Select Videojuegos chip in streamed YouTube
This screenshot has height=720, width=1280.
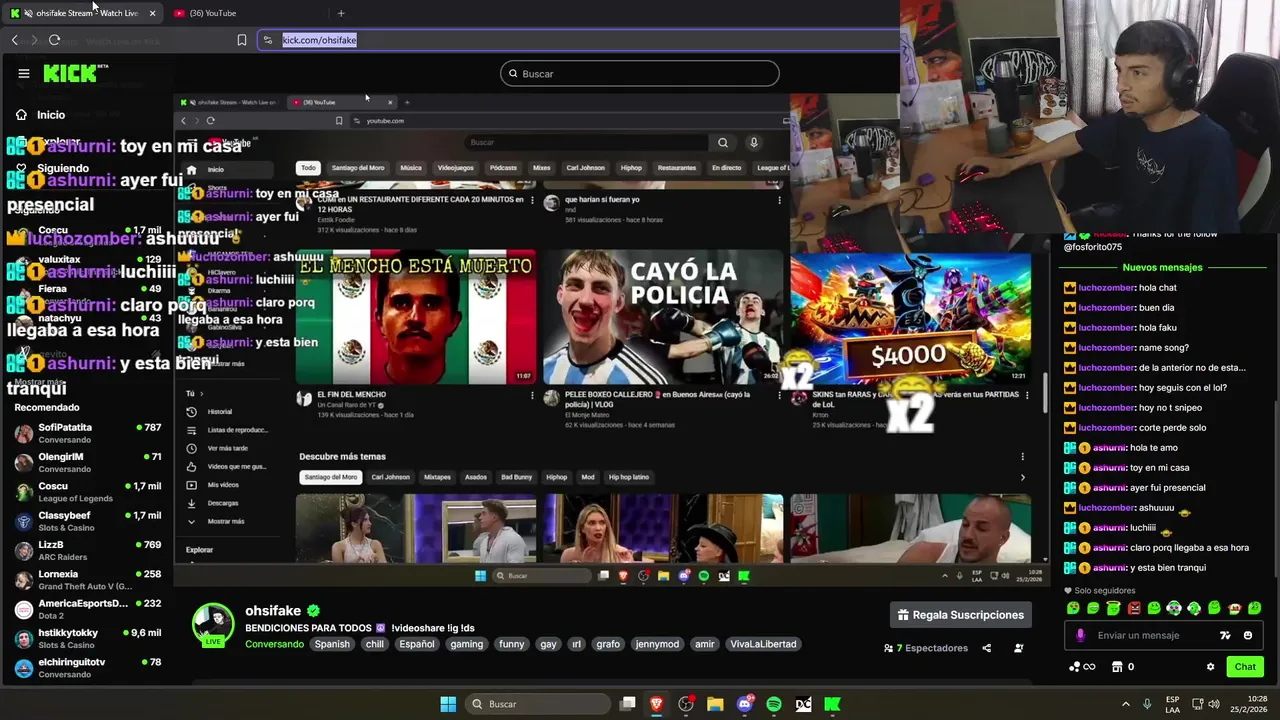click(x=455, y=168)
